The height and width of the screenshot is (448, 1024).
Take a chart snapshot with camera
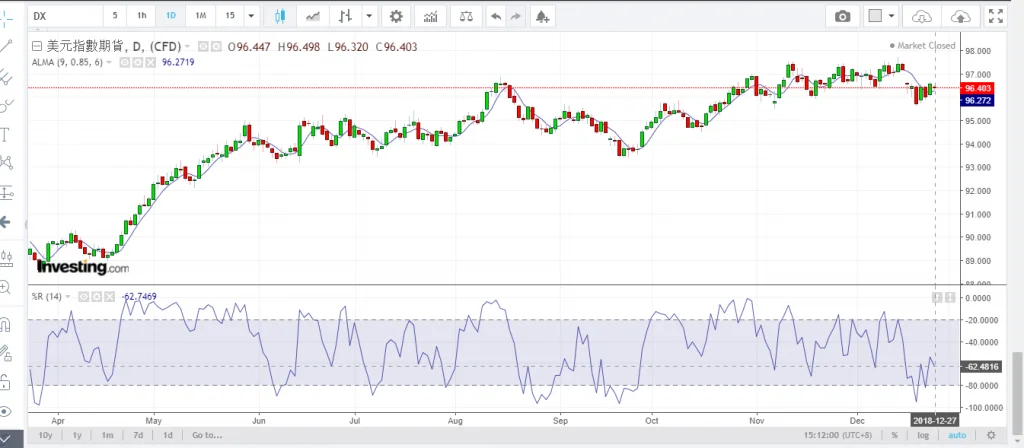click(x=842, y=16)
